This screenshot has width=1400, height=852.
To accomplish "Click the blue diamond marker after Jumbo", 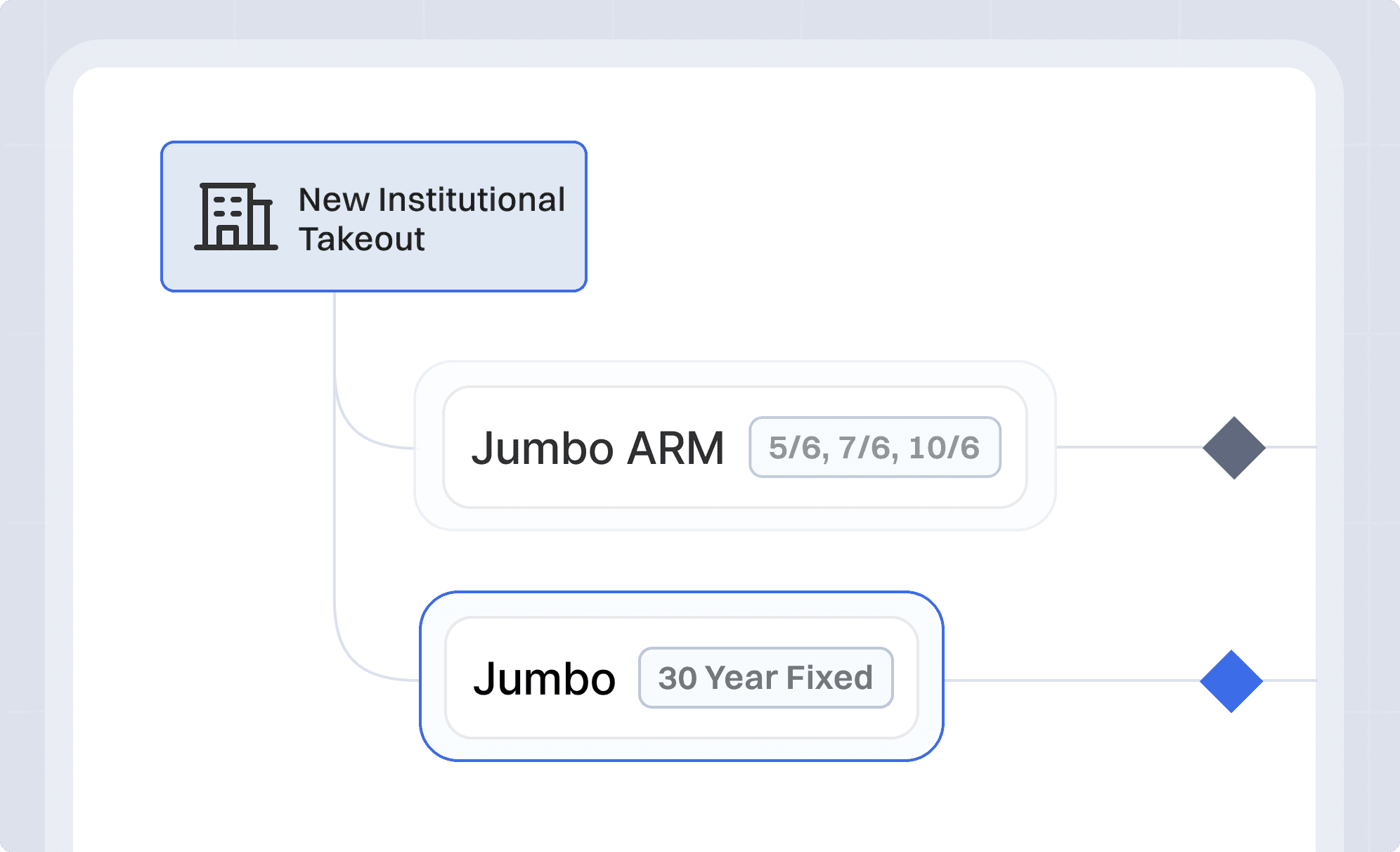I will pos(1231,680).
